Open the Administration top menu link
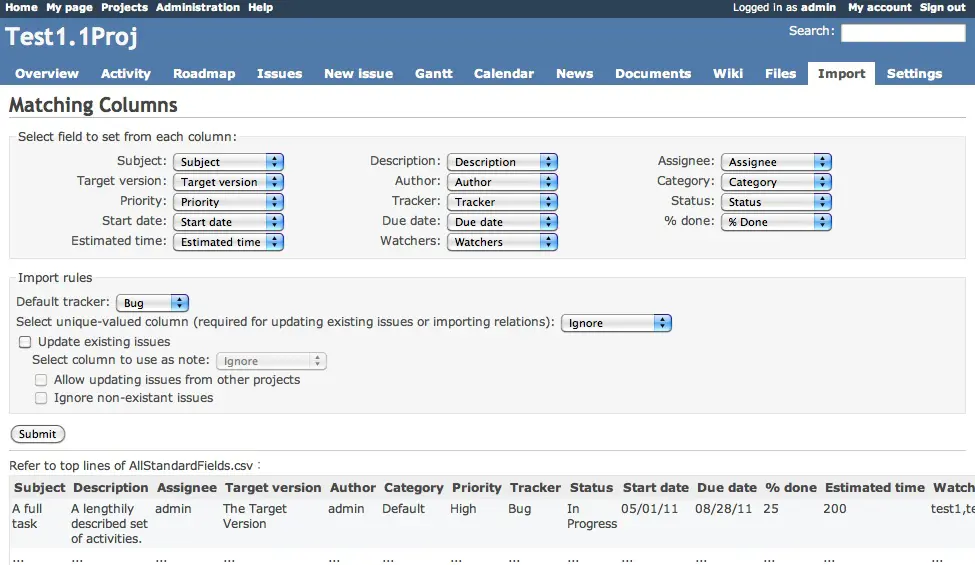Screen dimensions: 975x565 point(197,7)
